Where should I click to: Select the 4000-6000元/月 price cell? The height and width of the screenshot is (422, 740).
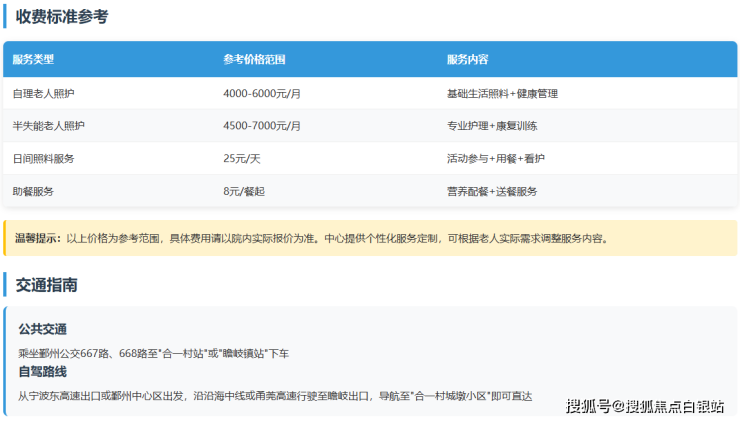[262, 93]
